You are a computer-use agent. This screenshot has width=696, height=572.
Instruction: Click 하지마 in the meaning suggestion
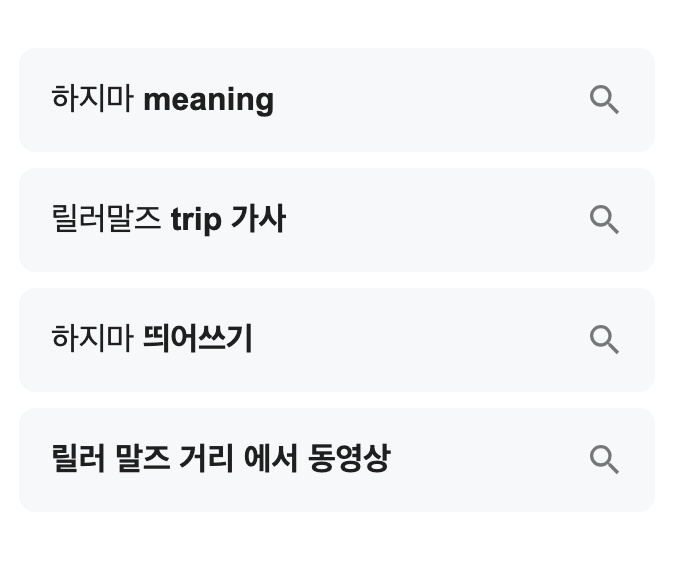(92, 99)
